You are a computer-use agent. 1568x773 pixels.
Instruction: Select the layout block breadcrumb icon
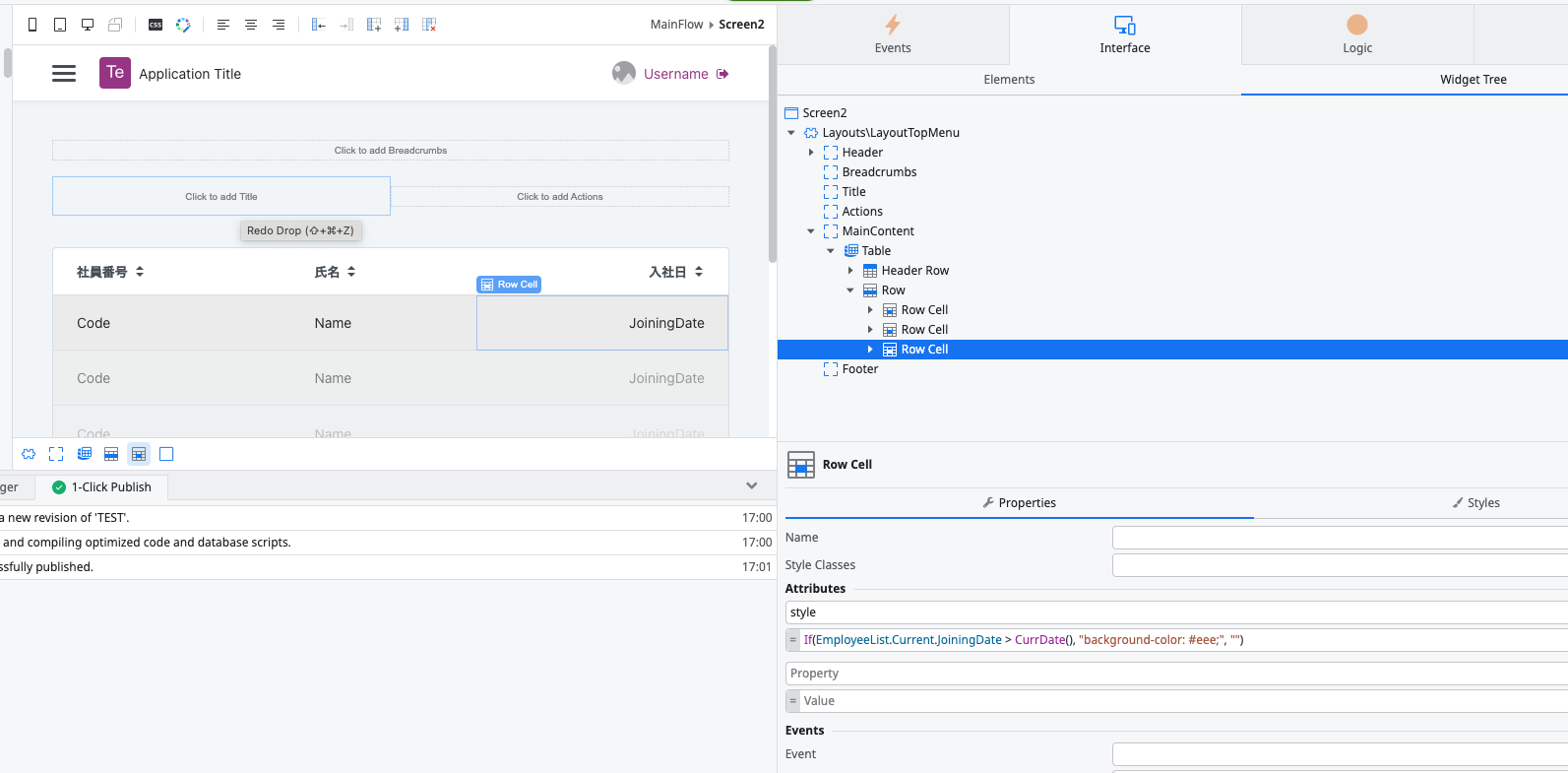29,454
